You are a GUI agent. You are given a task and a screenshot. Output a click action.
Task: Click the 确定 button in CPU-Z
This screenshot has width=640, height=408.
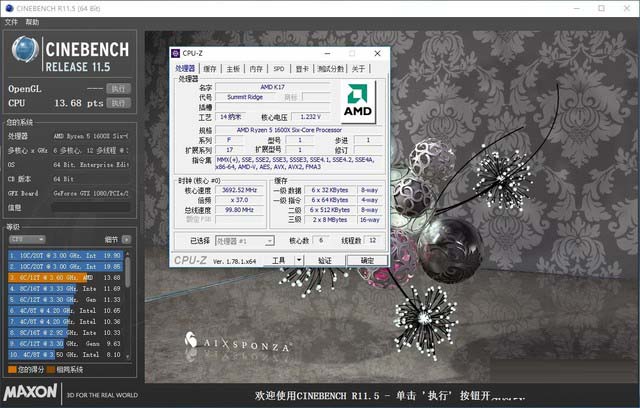click(x=367, y=260)
